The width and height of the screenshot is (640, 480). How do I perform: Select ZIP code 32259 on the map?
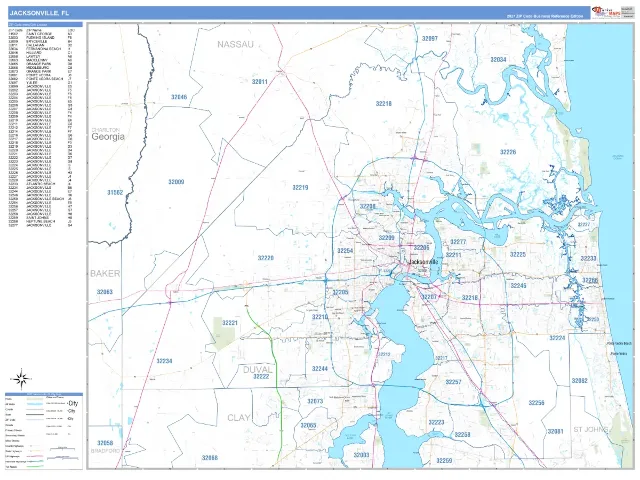pos(444,461)
